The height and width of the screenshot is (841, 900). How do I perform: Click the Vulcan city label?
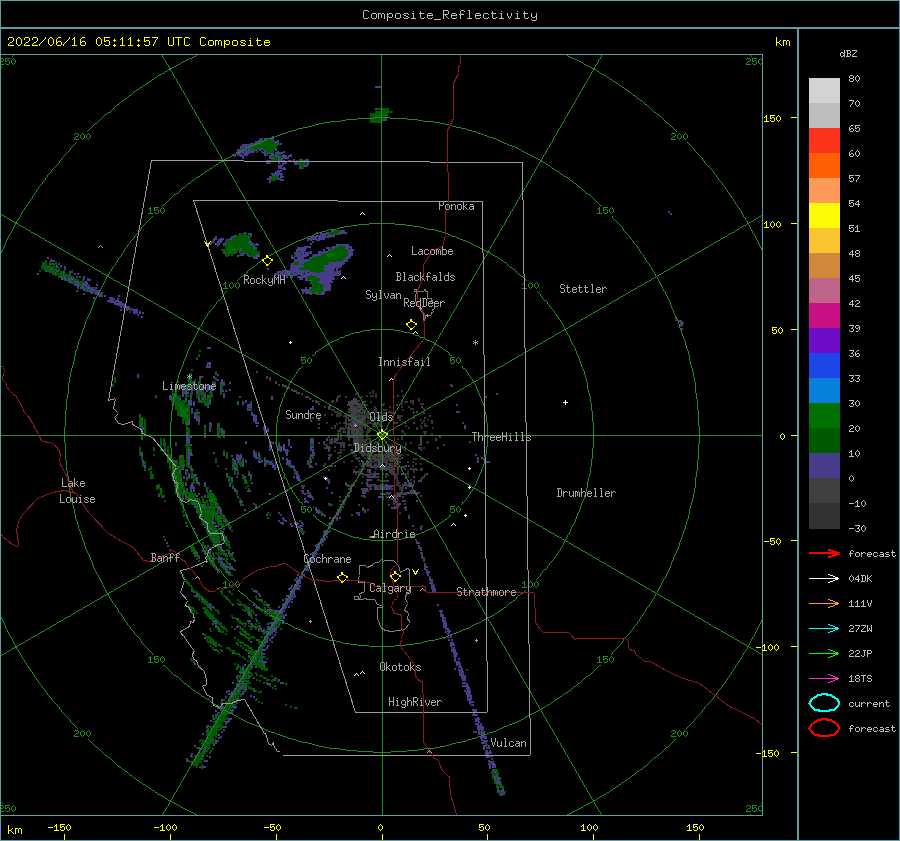[508, 743]
